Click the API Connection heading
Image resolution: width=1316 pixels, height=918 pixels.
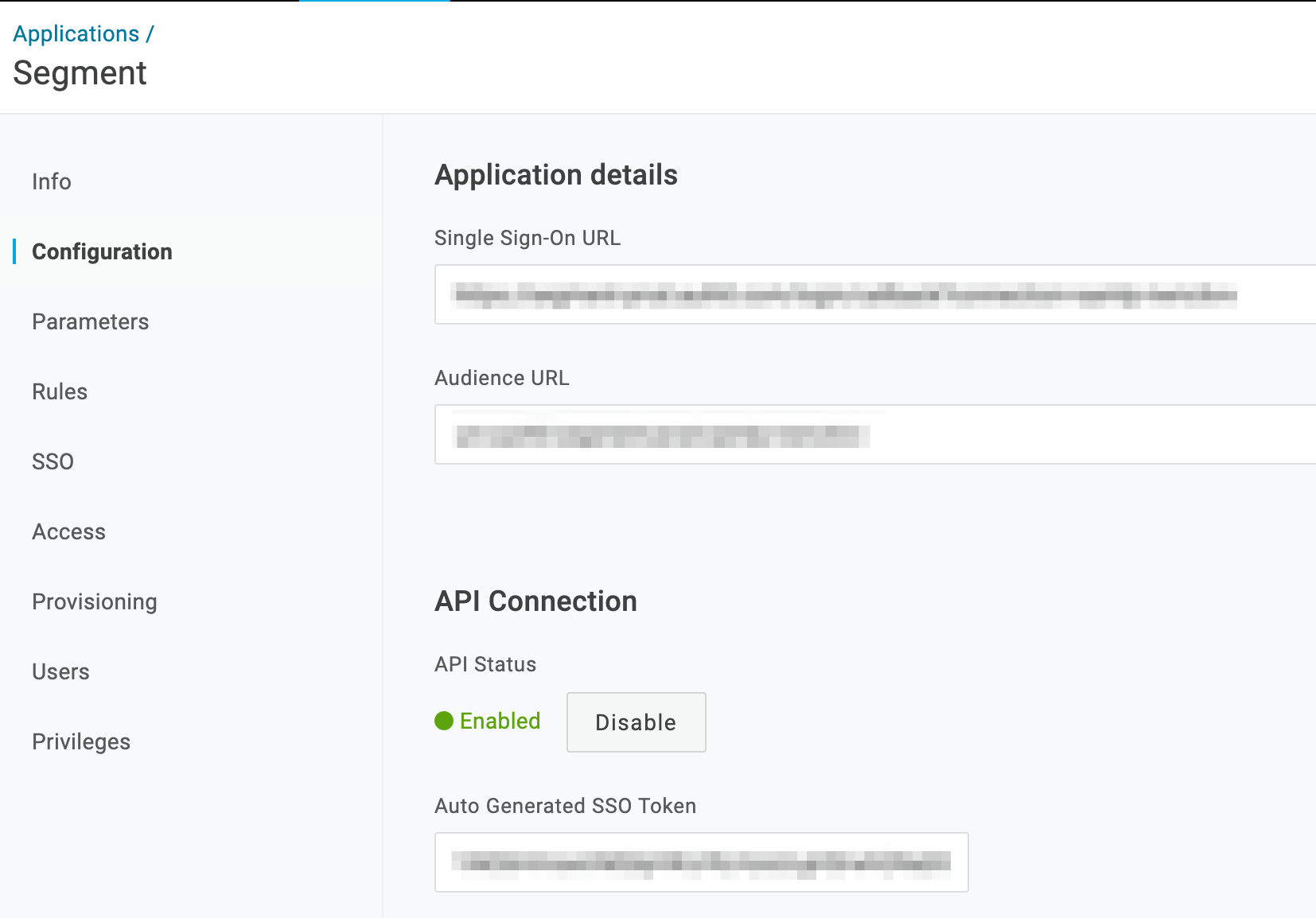535,601
